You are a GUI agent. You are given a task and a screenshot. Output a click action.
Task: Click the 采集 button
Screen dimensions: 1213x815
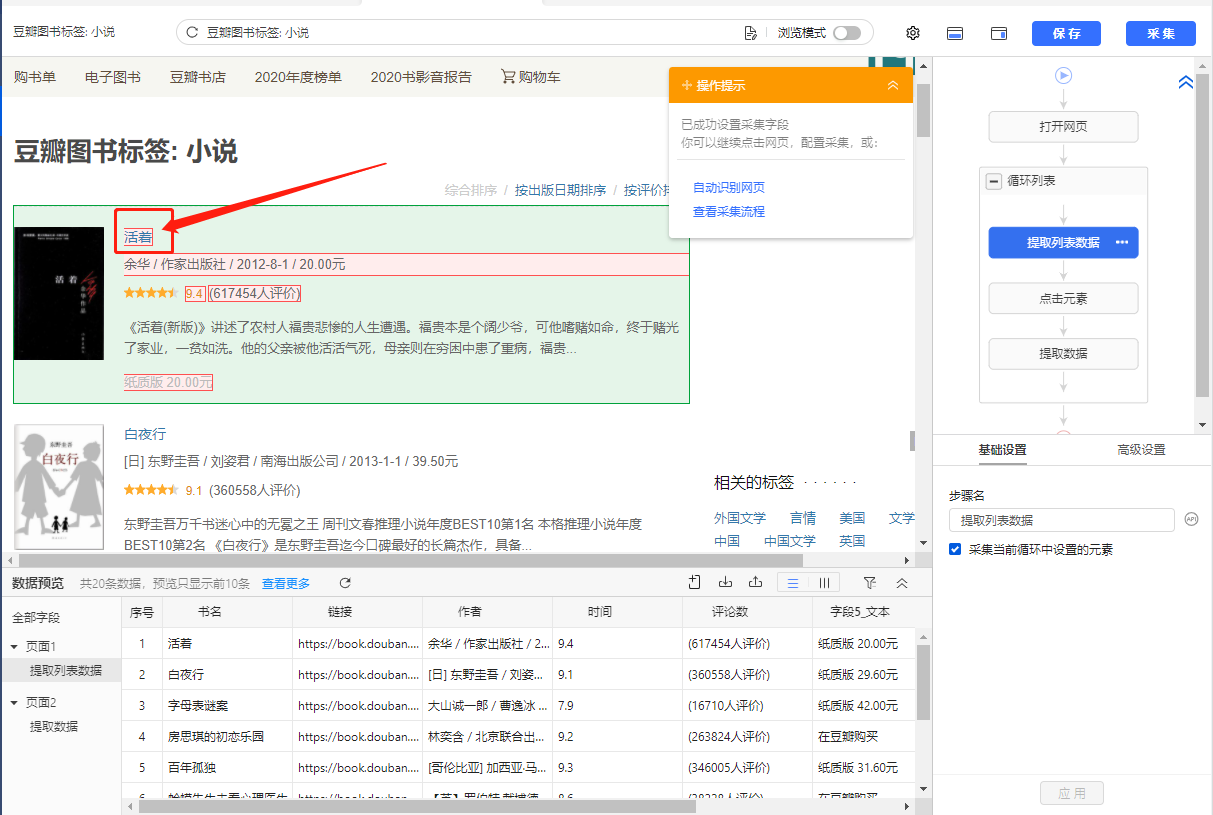point(1161,33)
